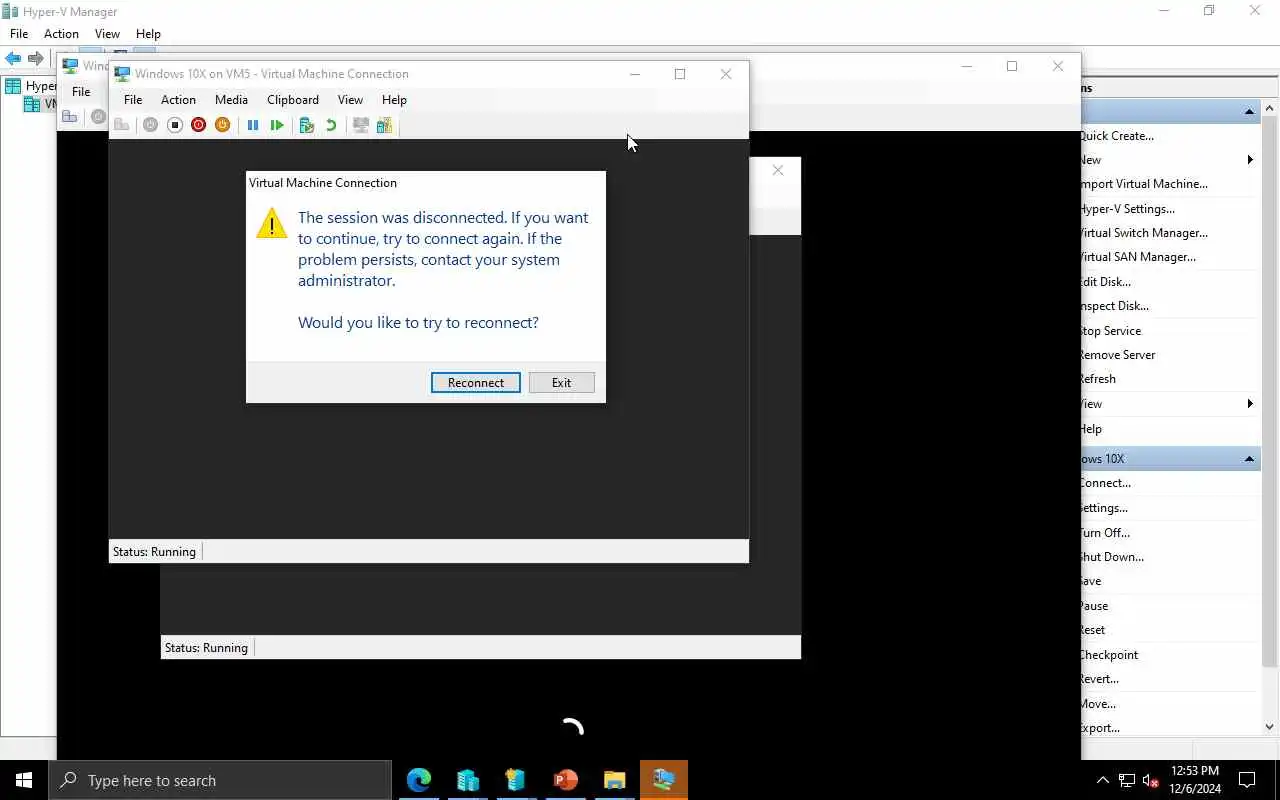Select Hyper-V Manager root tree node
Image resolution: width=1280 pixels, height=800 pixels.
(30, 86)
